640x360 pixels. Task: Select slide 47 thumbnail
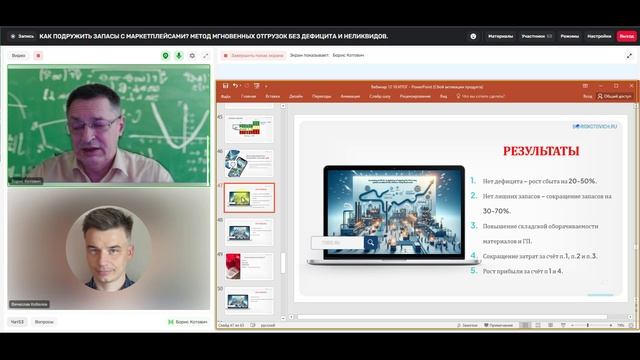[249, 198]
